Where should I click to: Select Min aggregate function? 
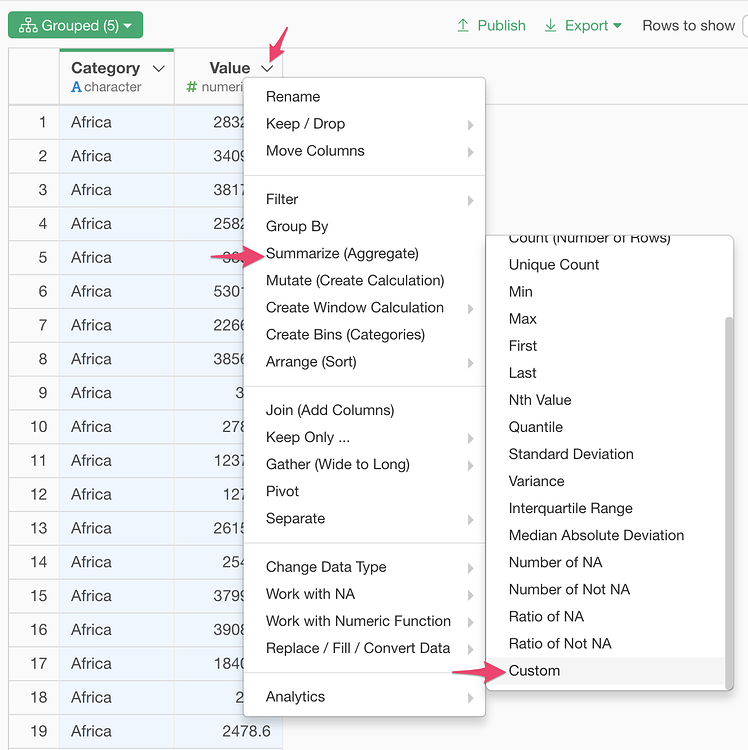coord(605,292)
